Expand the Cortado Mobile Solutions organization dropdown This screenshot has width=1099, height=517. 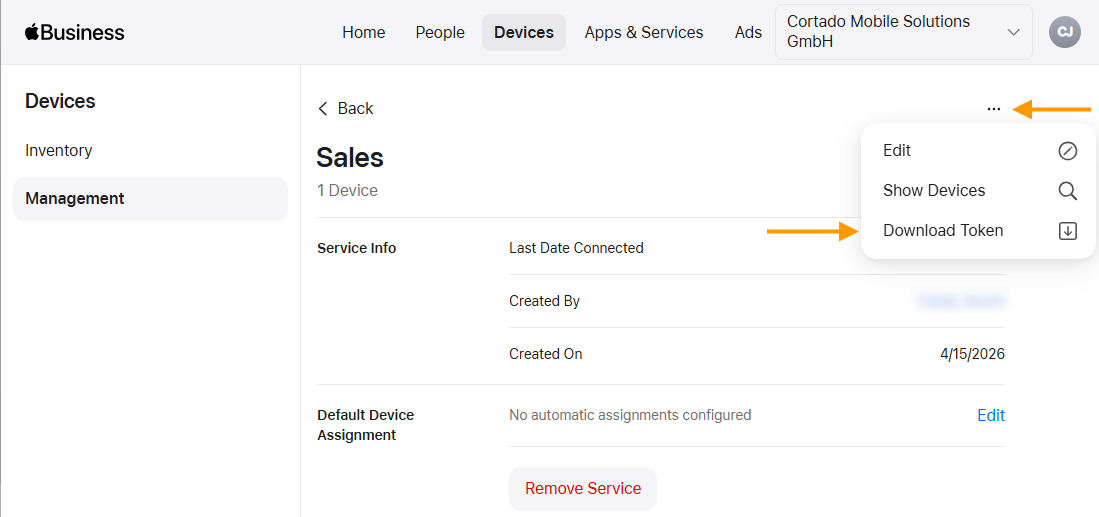point(903,32)
